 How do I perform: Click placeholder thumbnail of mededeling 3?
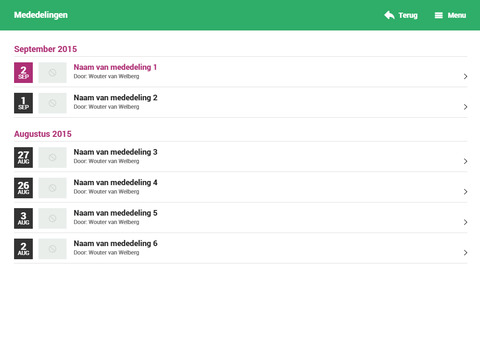tap(52, 157)
